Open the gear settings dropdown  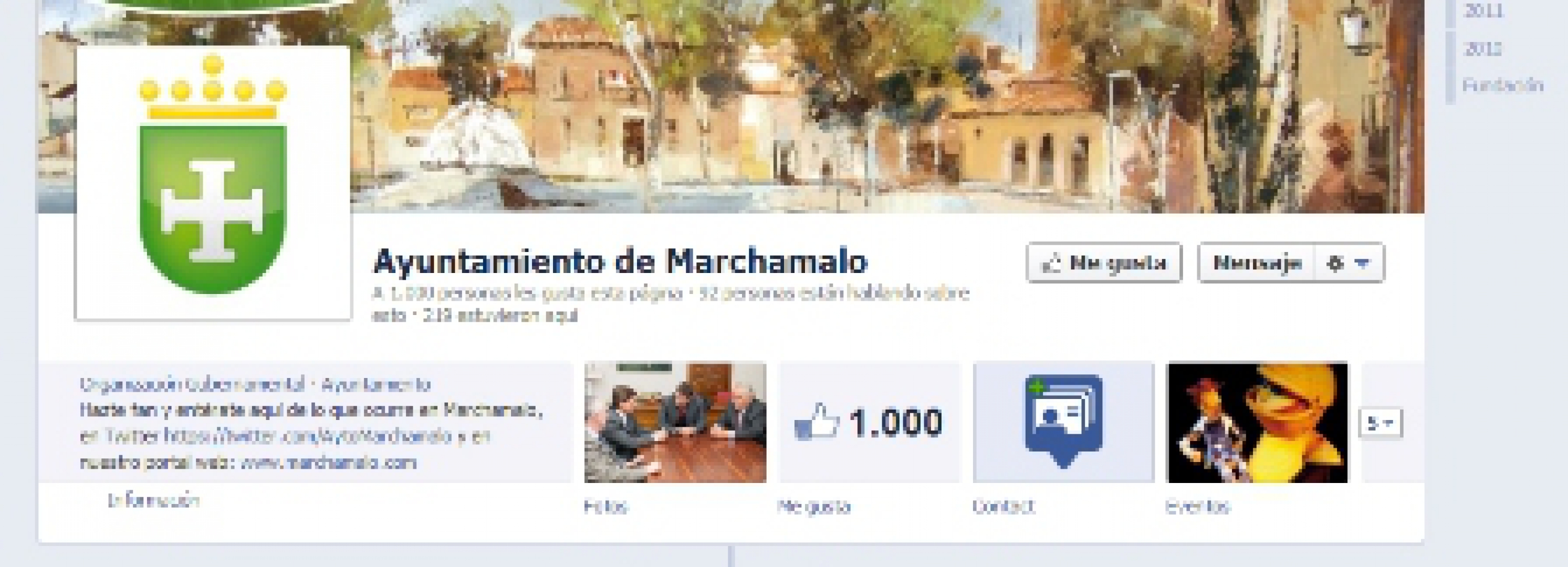tap(1350, 263)
